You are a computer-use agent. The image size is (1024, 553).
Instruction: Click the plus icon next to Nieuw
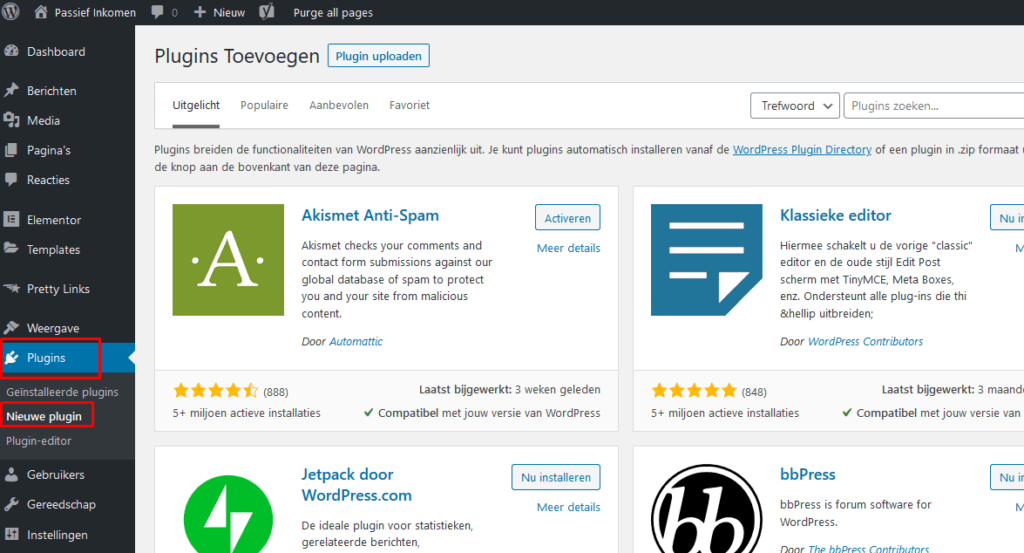point(200,12)
